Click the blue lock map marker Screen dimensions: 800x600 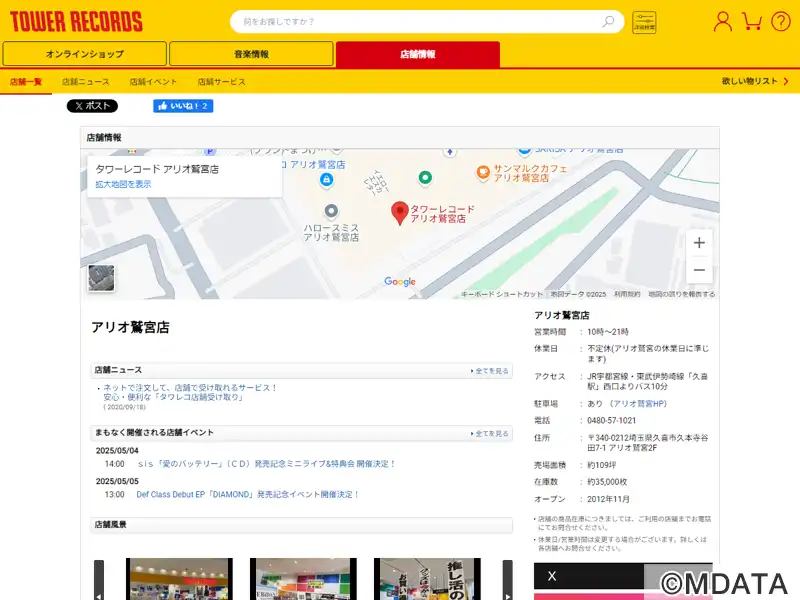point(327,180)
